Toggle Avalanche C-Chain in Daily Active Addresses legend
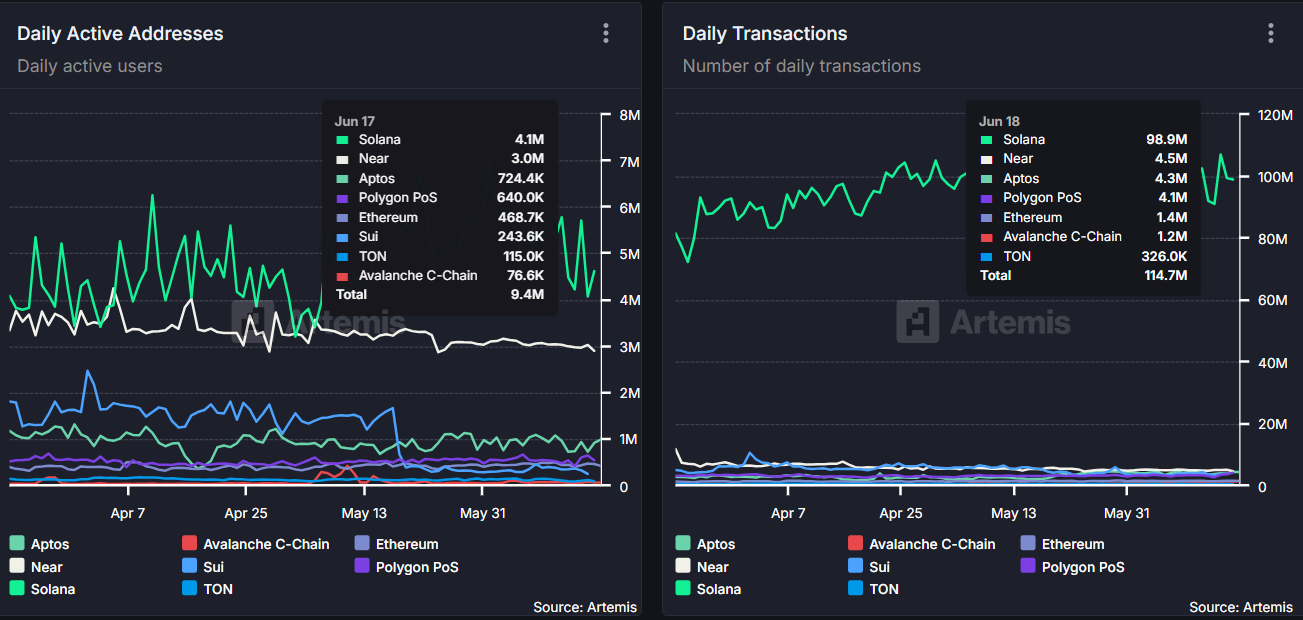The height and width of the screenshot is (620, 1303). pyautogui.click(x=255, y=544)
